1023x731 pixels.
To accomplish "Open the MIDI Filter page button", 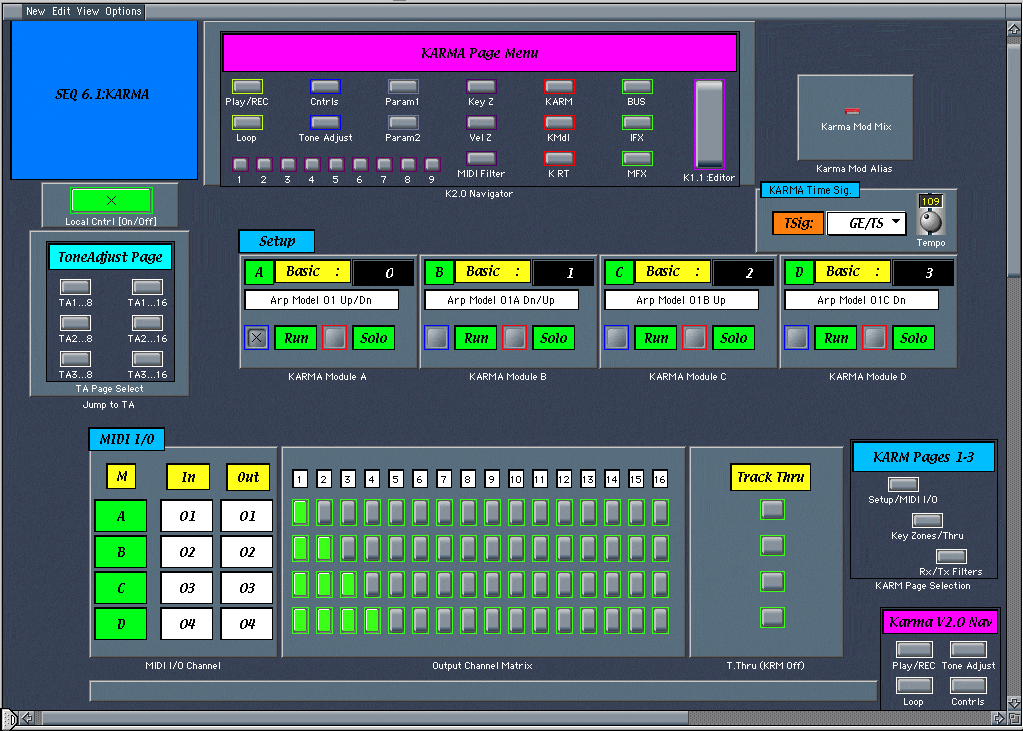I will click(481, 158).
